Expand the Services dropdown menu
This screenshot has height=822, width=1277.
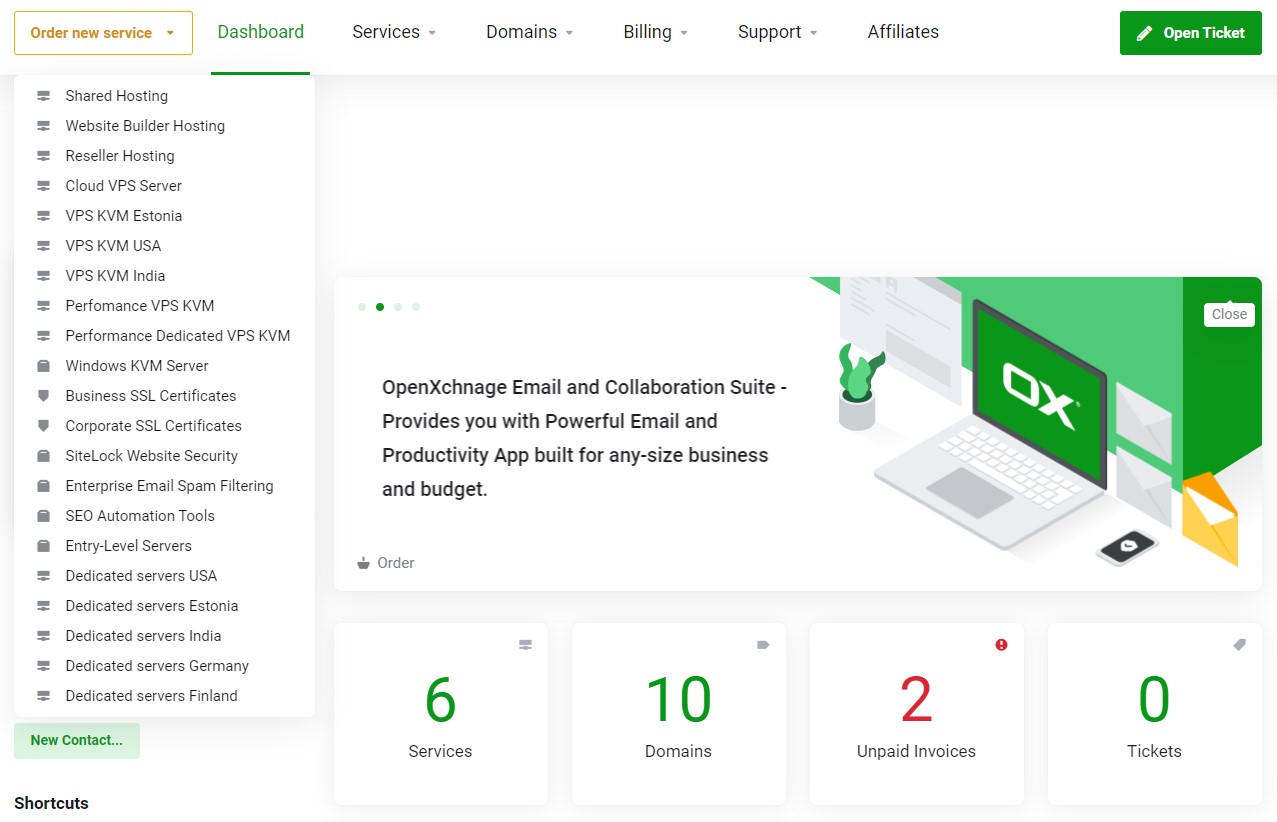pyautogui.click(x=393, y=32)
